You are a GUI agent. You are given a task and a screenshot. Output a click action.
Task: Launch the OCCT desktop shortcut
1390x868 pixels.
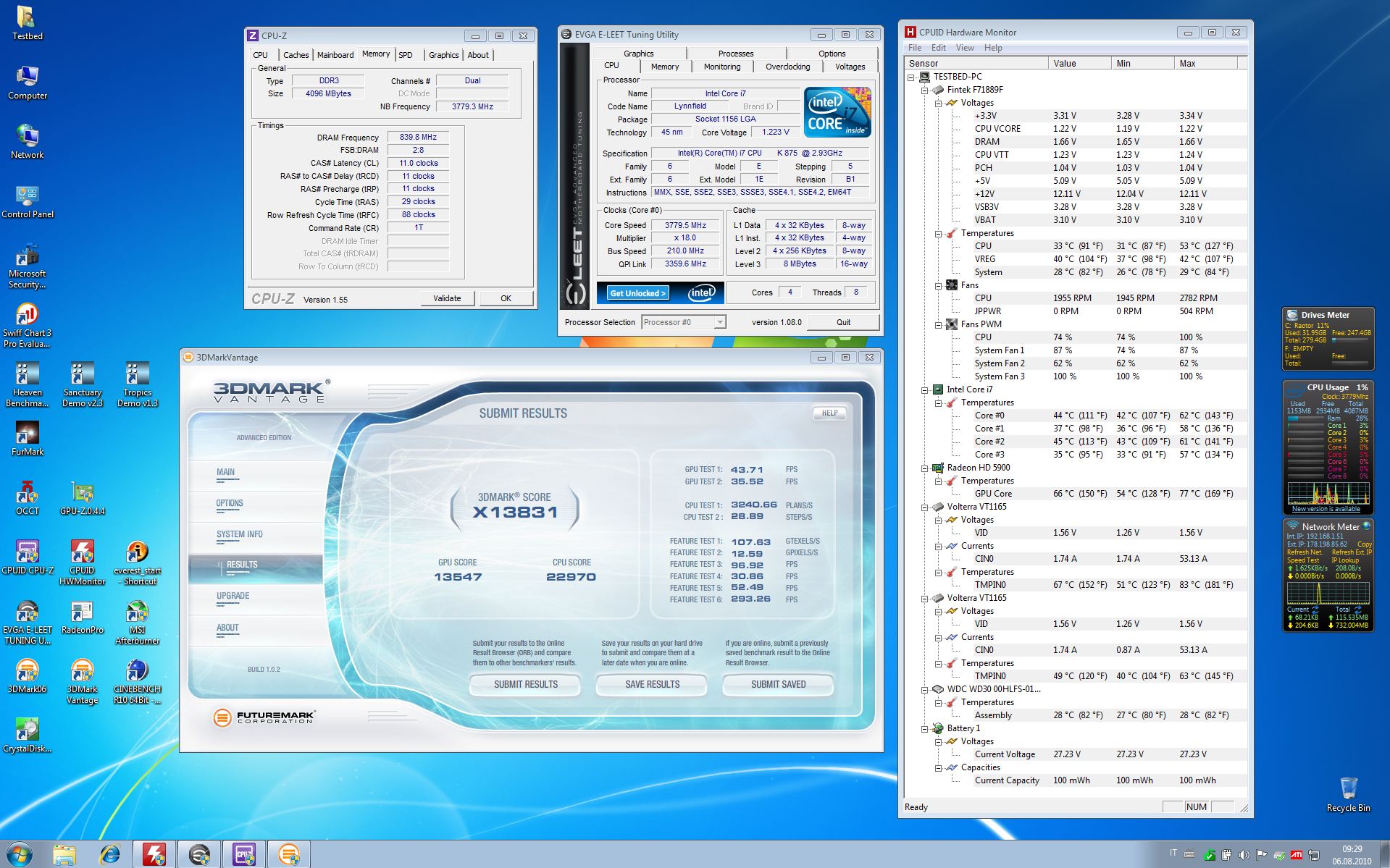pyautogui.click(x=27, y=498)
